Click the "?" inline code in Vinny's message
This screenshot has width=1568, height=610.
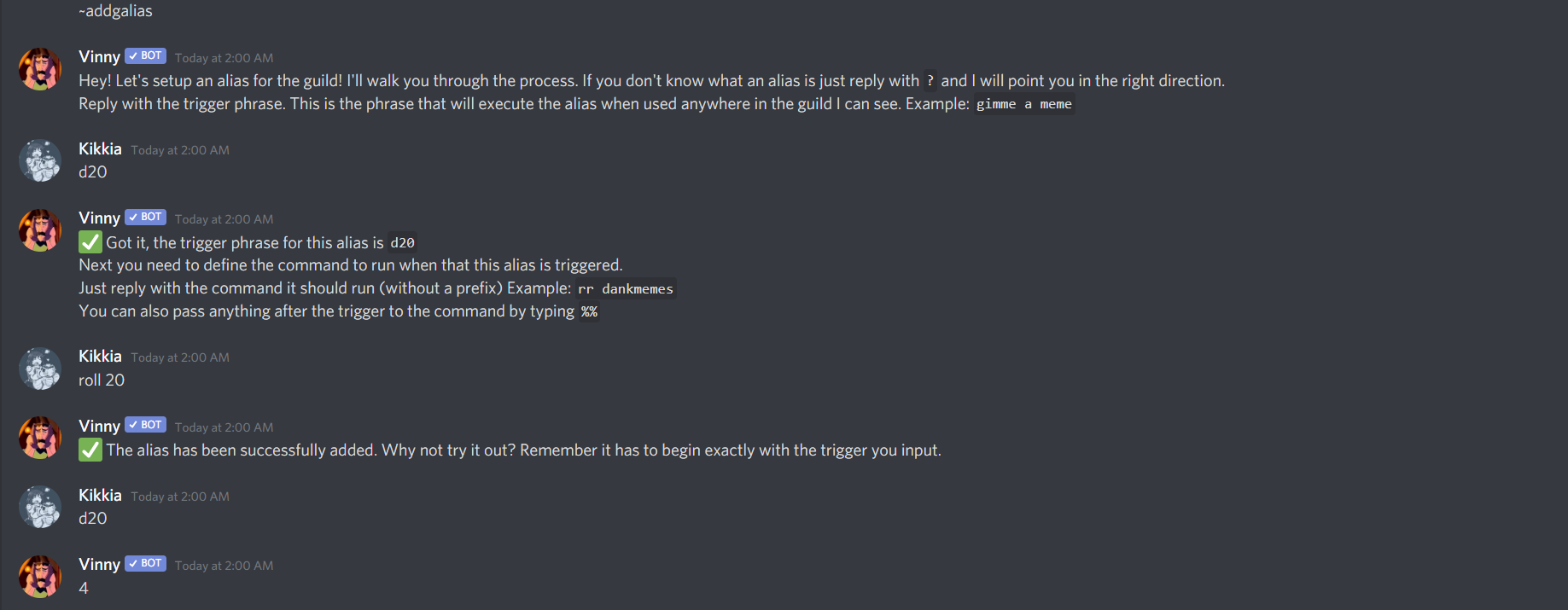pos(930,81)
